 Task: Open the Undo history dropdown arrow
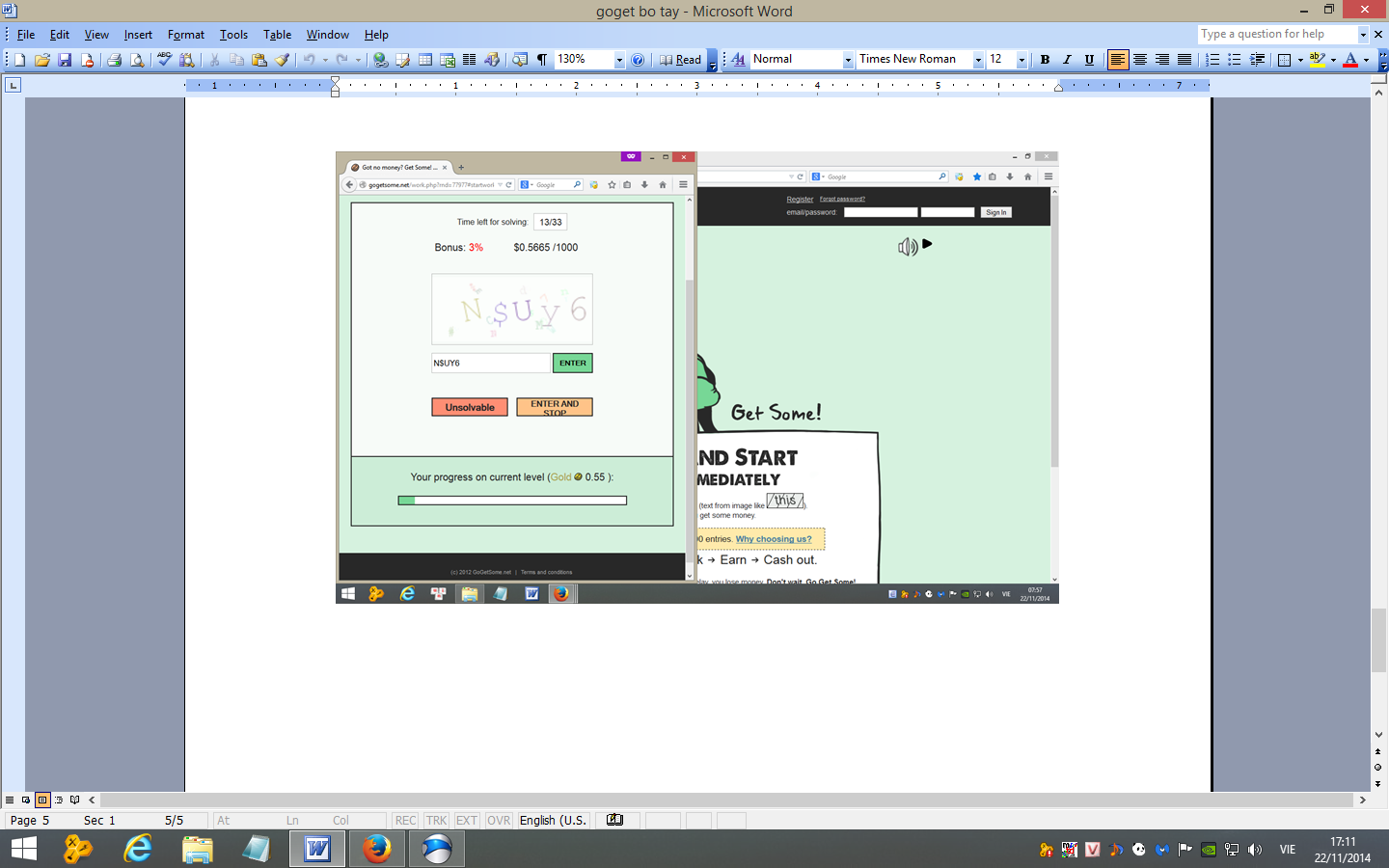coord(325,60)
